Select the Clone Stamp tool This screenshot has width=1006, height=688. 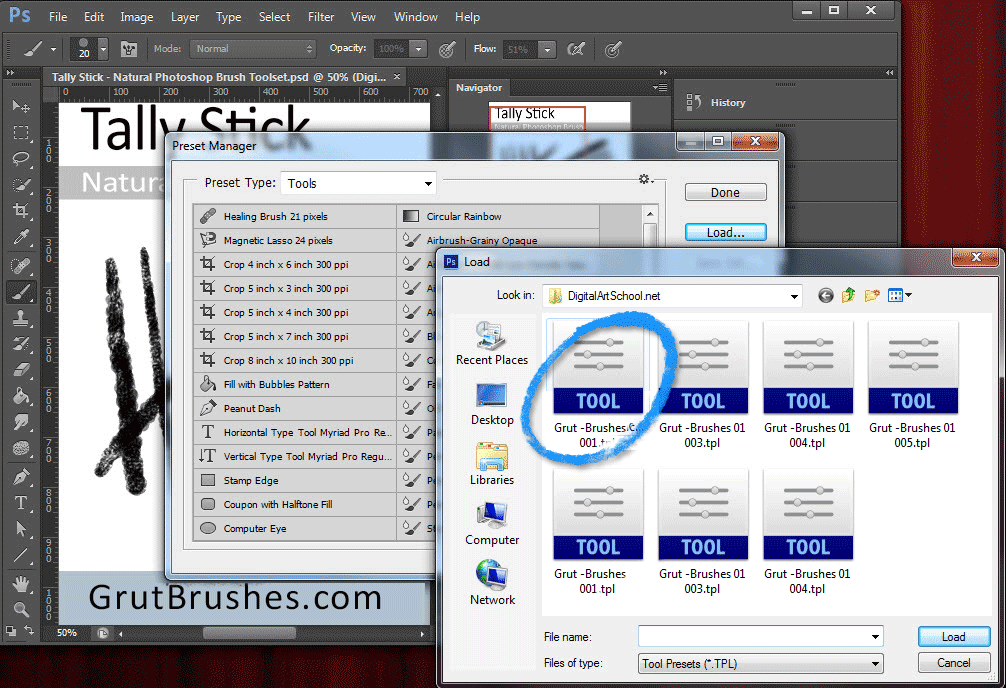pyautogui.click(x=20, y=318)
